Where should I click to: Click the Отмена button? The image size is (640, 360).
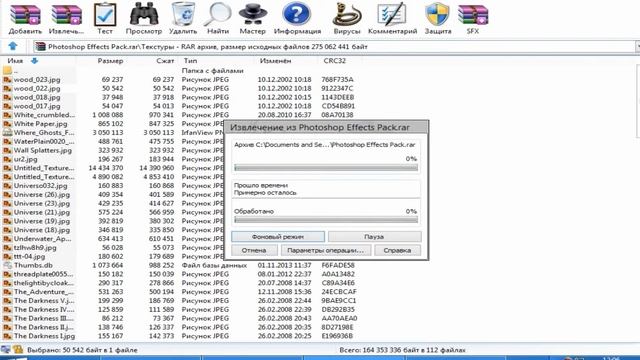[x=254, y=250]
